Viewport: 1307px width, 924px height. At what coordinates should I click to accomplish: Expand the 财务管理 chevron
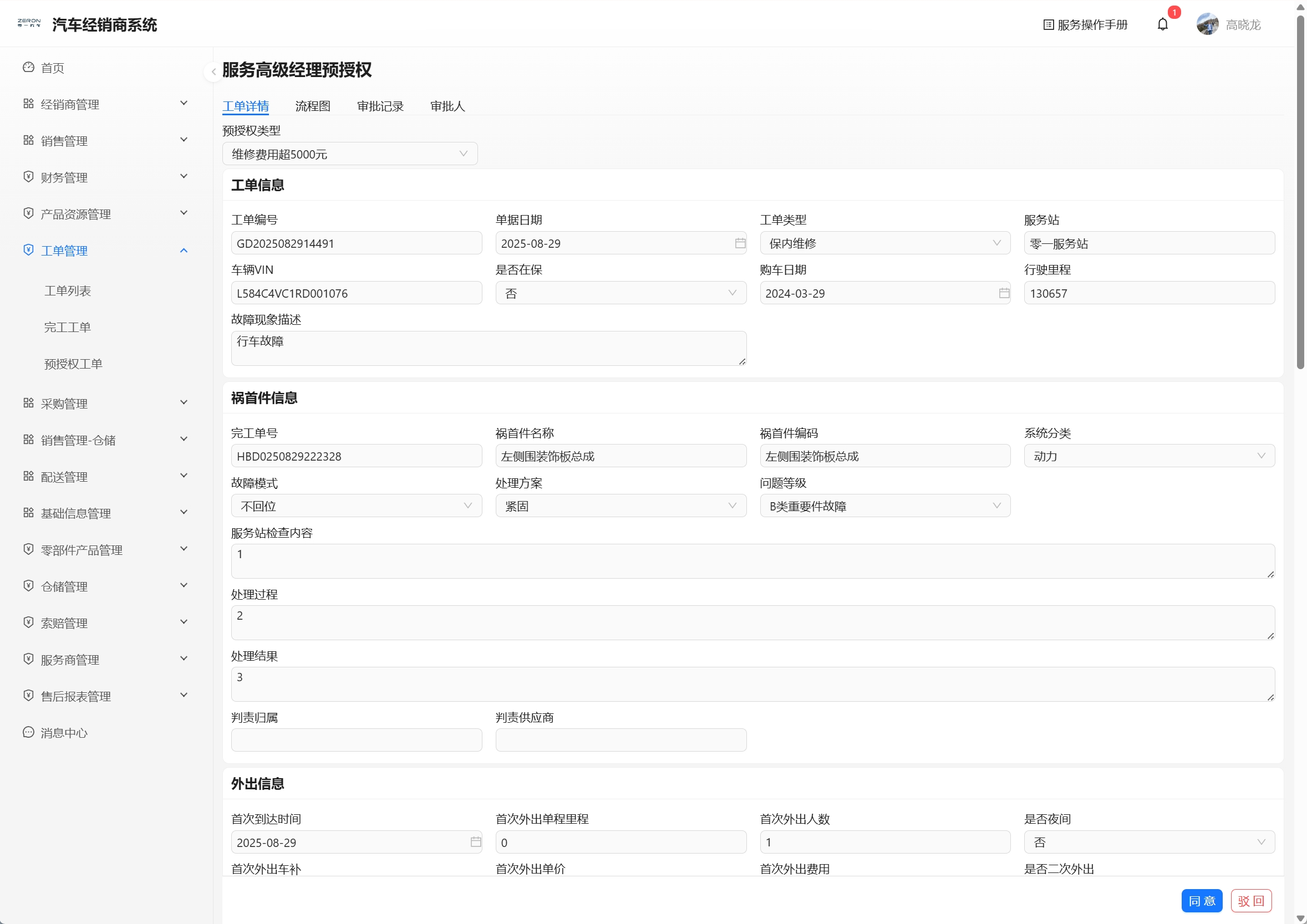coord(184,176)
